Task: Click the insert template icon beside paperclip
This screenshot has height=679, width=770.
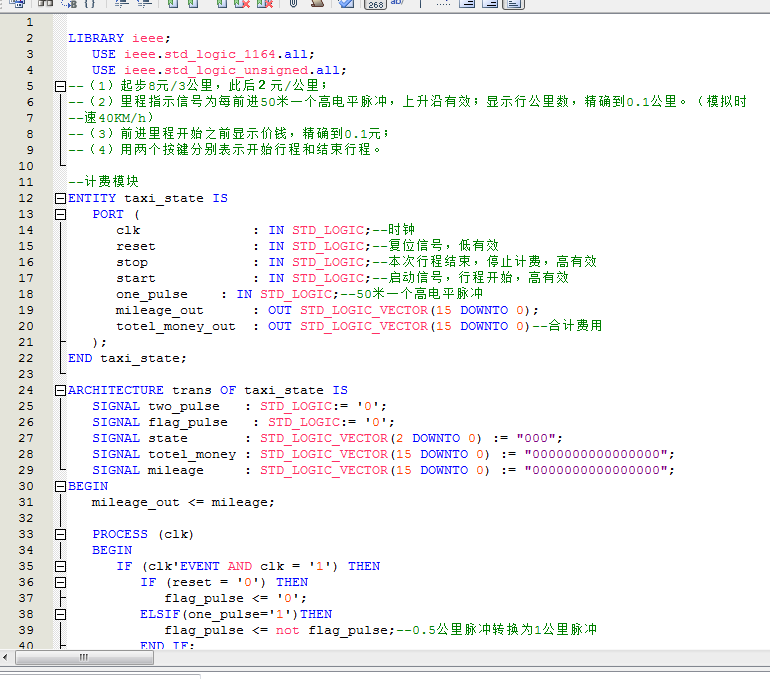Action: [316, 4]
